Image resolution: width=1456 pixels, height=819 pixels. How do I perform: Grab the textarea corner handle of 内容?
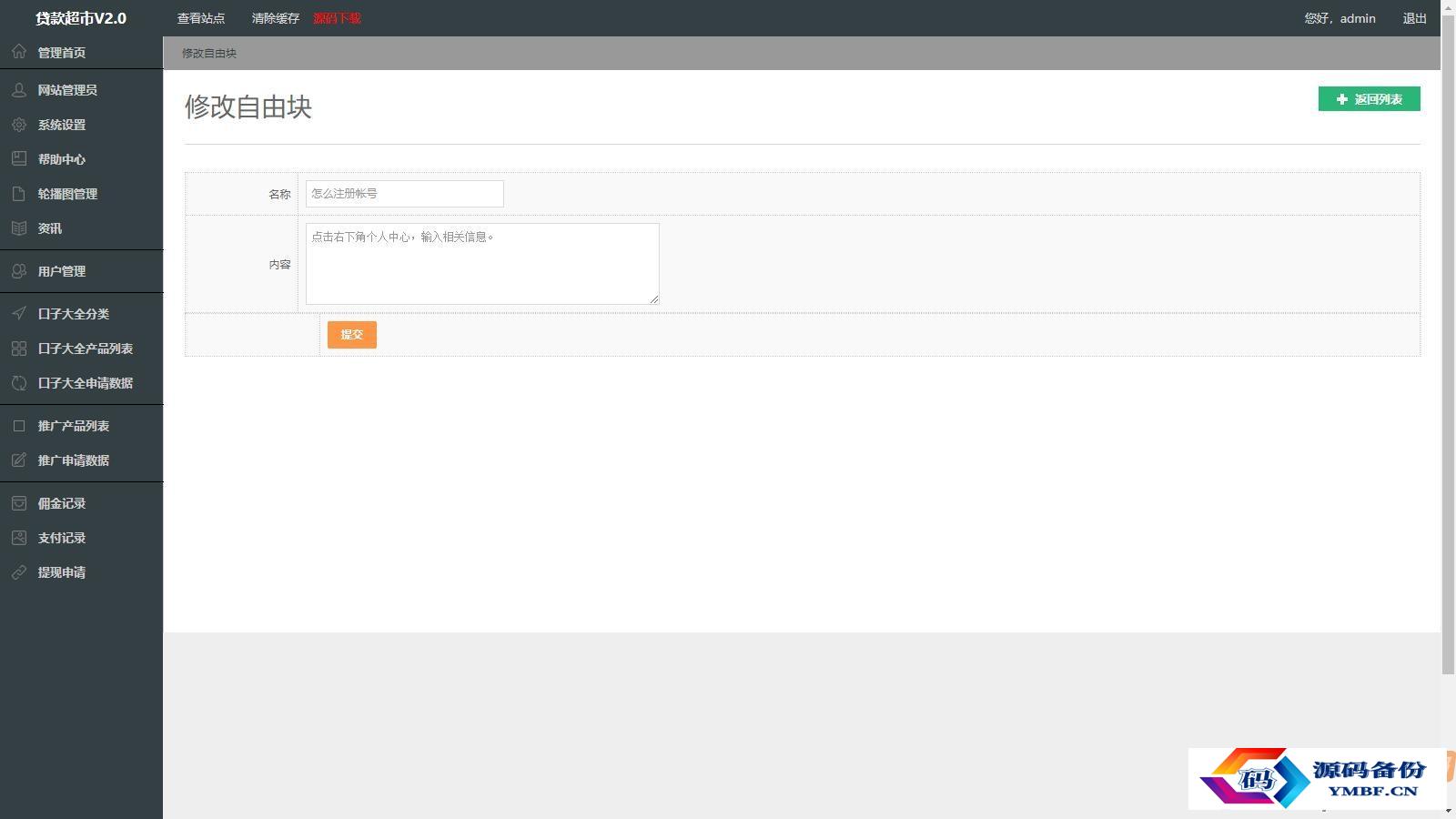tap(653, 298)
